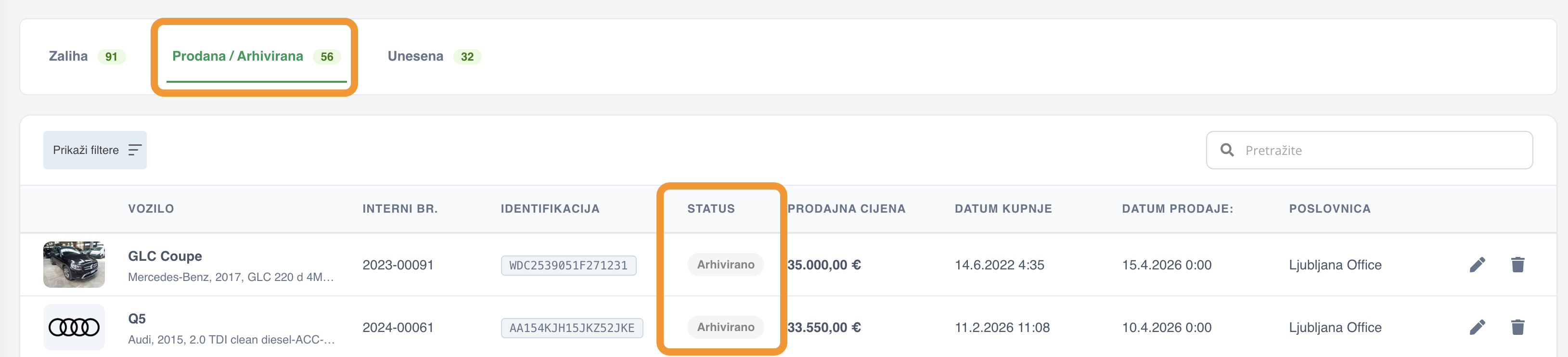Click the WDC2539051F271231 identification code

568,266
